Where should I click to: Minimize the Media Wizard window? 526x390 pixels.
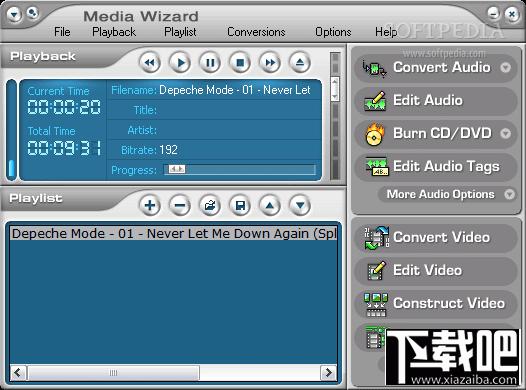coord(493,13)
